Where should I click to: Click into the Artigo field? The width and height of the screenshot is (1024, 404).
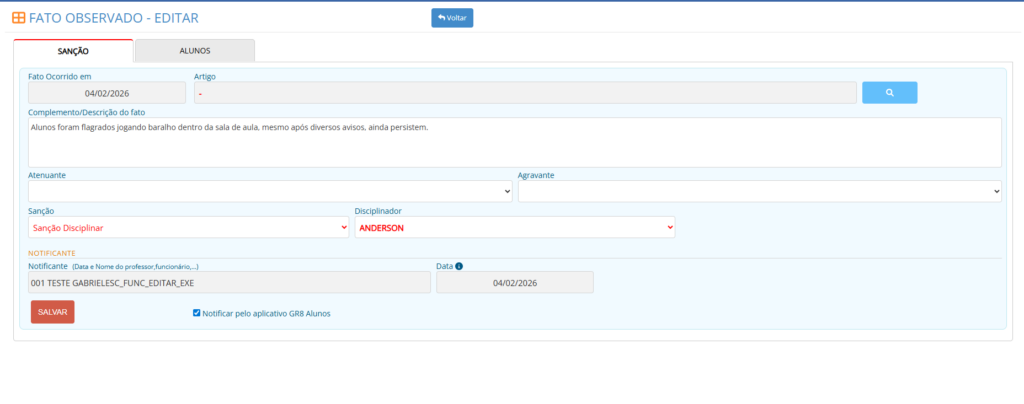[x=524, y=93]
